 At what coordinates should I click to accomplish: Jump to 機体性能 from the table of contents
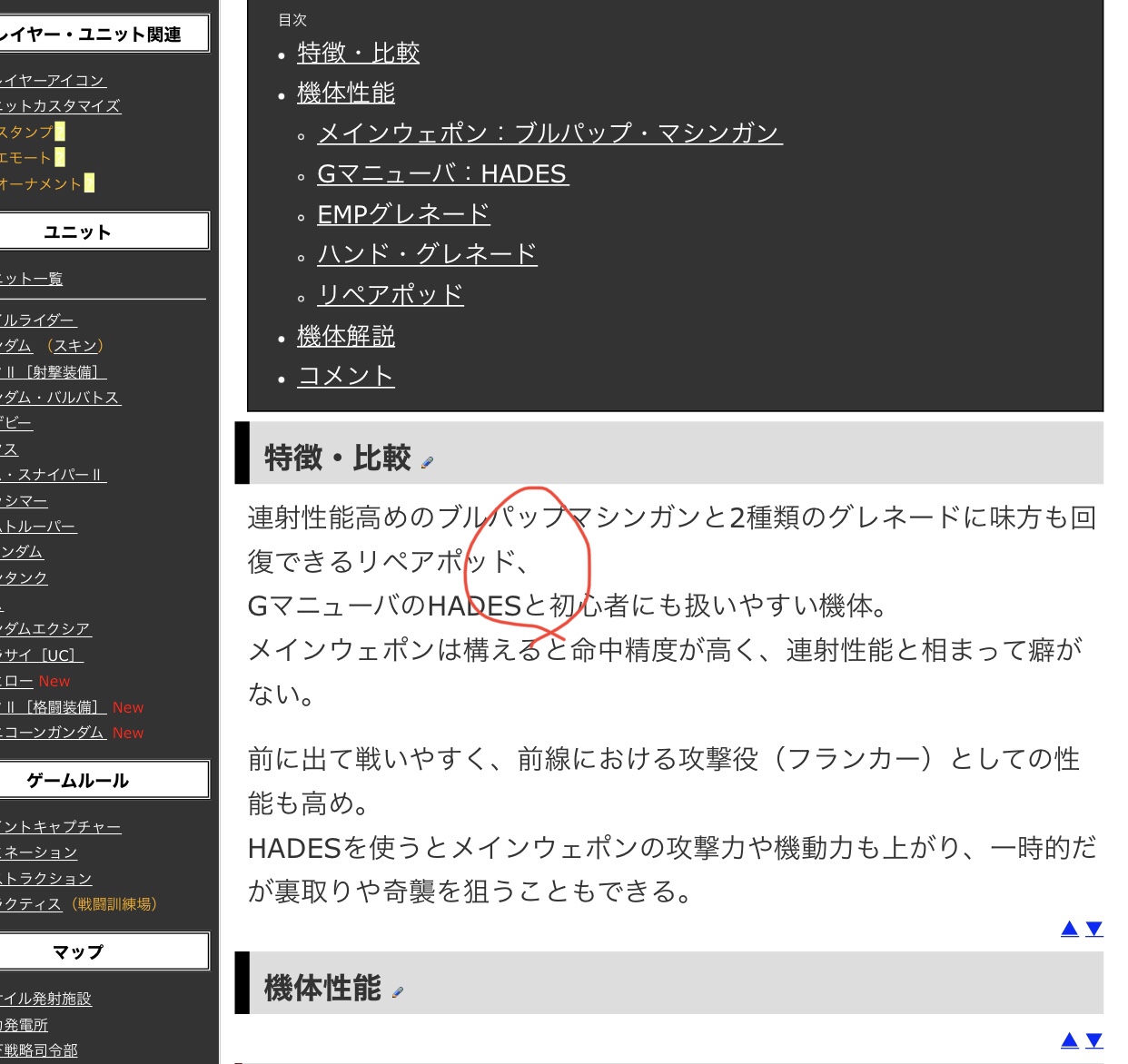coord(345,93)
